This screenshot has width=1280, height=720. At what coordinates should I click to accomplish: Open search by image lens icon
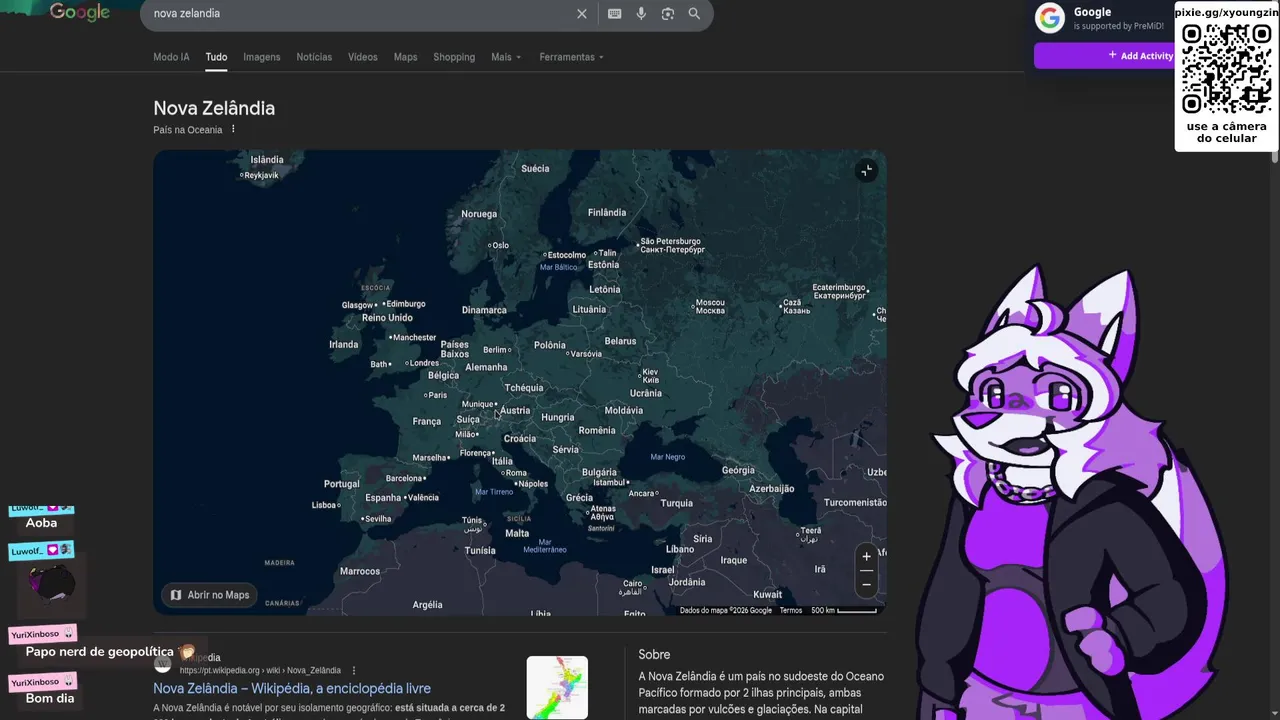tap(667, 14)
